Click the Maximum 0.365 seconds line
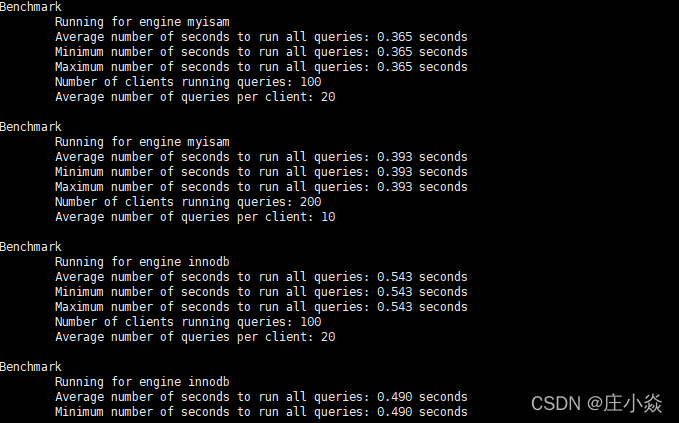The height and width of the screenshot is (423, 679). 261,67
